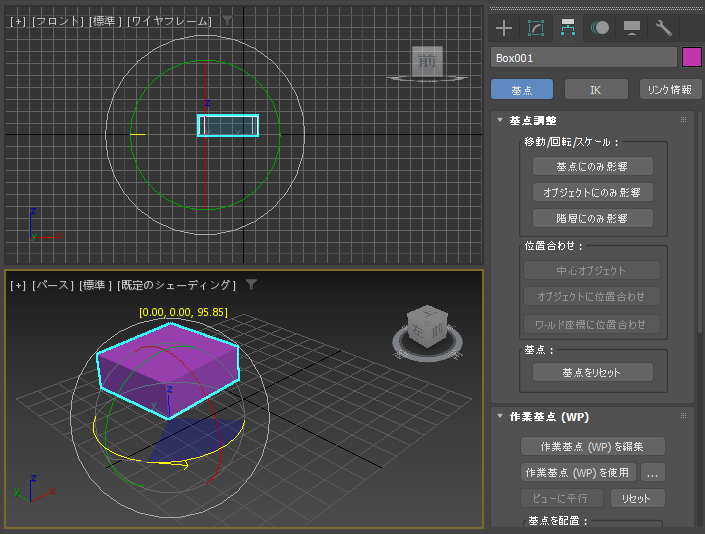This screenshot has height=534, width=705.
Task: Click the working pivot リセット button
Action: pos(637,498)
